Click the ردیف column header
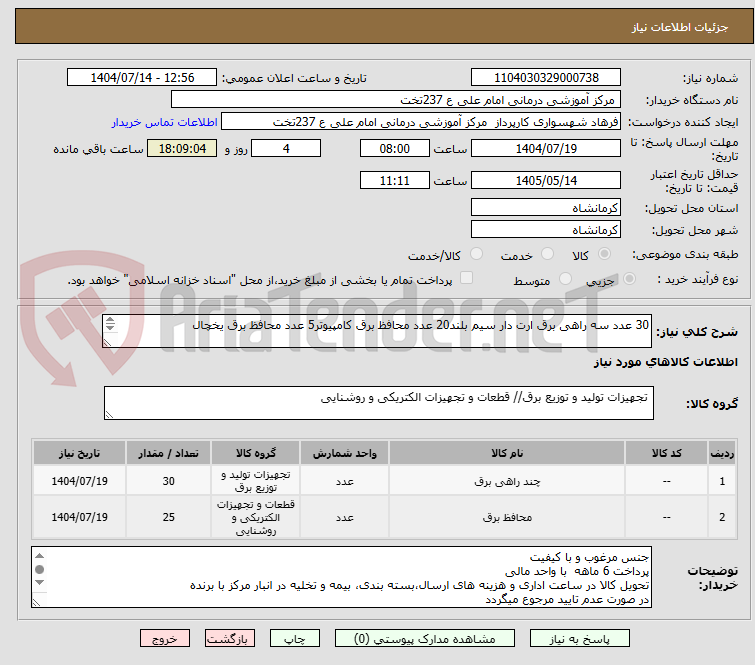 point(722,453)
